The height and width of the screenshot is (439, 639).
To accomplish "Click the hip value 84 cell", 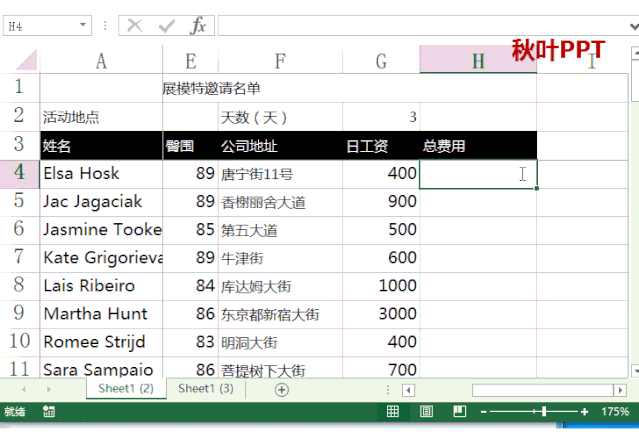I will (x=190, y=286).
